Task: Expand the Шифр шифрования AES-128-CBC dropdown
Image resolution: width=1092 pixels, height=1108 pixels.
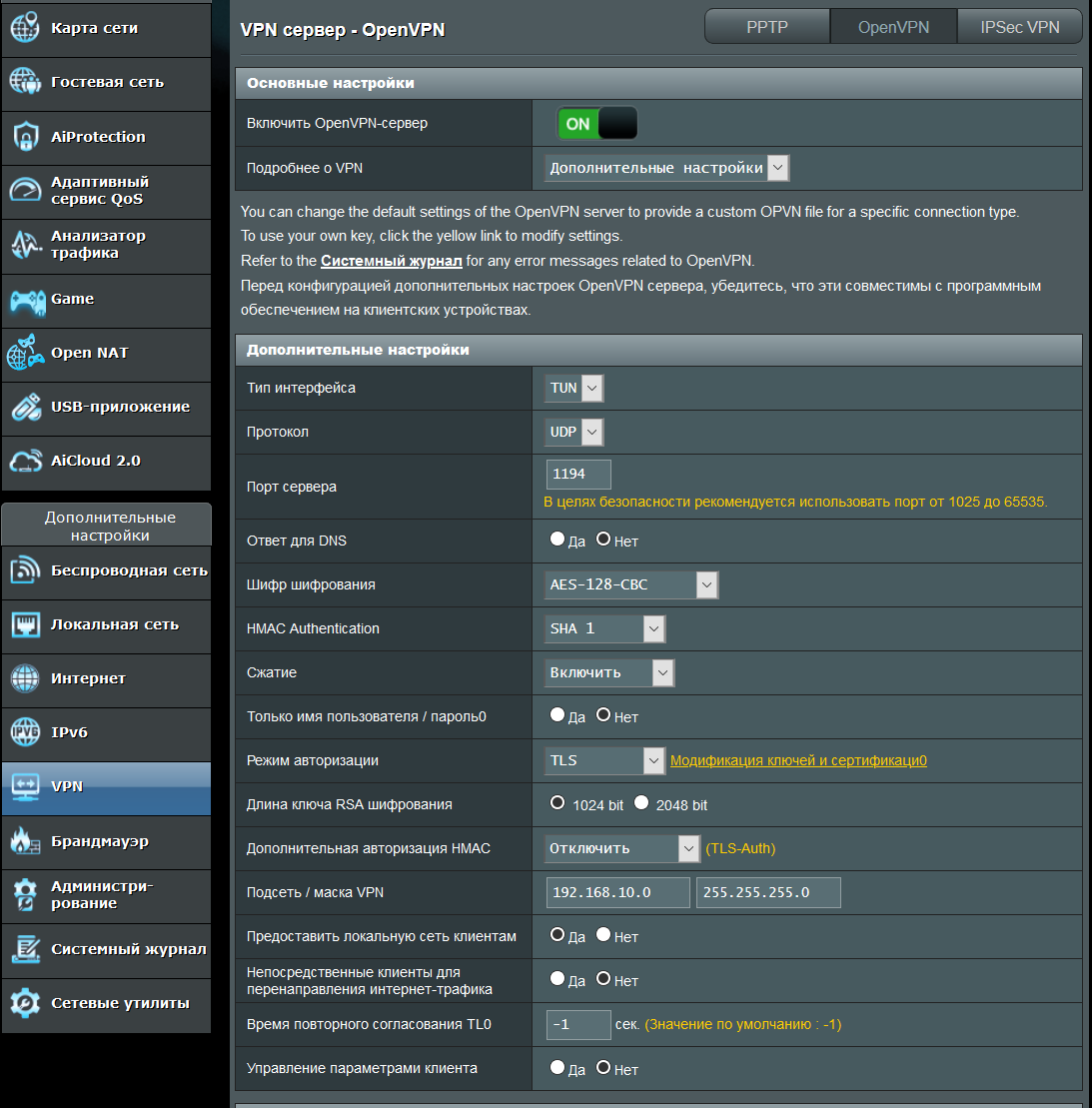Action: tap(631, 585)
